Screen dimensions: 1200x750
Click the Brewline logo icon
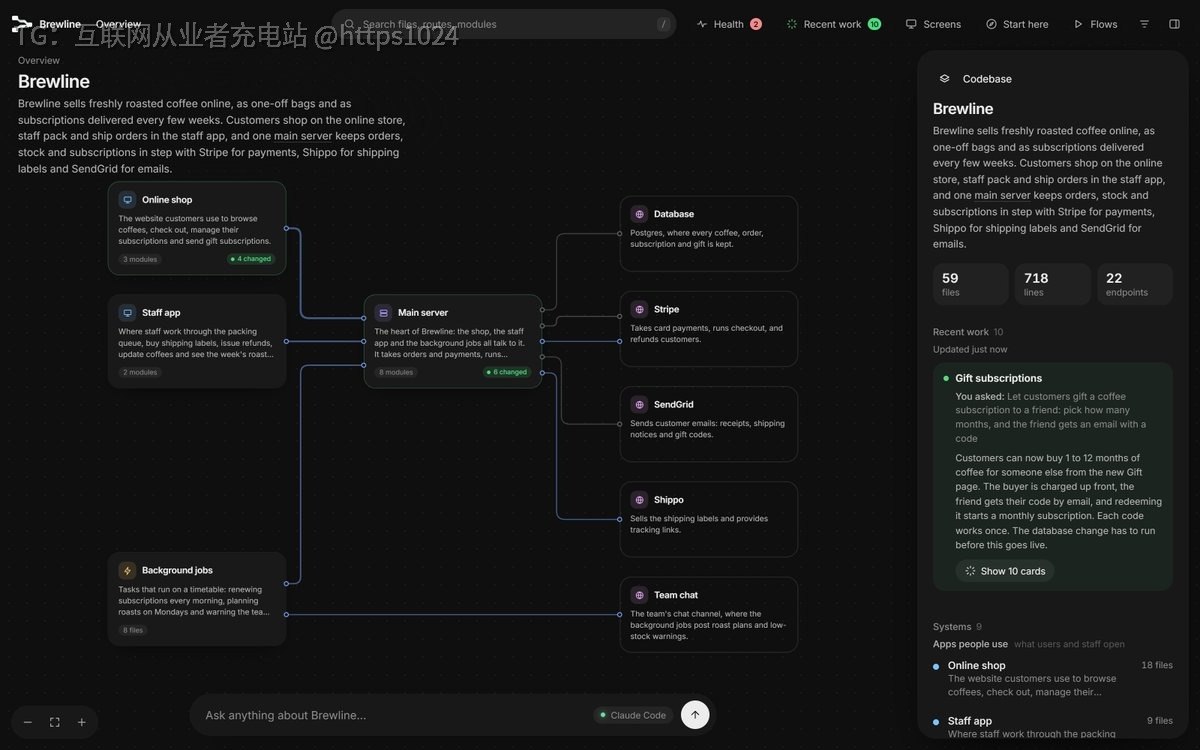pos(22,24)
